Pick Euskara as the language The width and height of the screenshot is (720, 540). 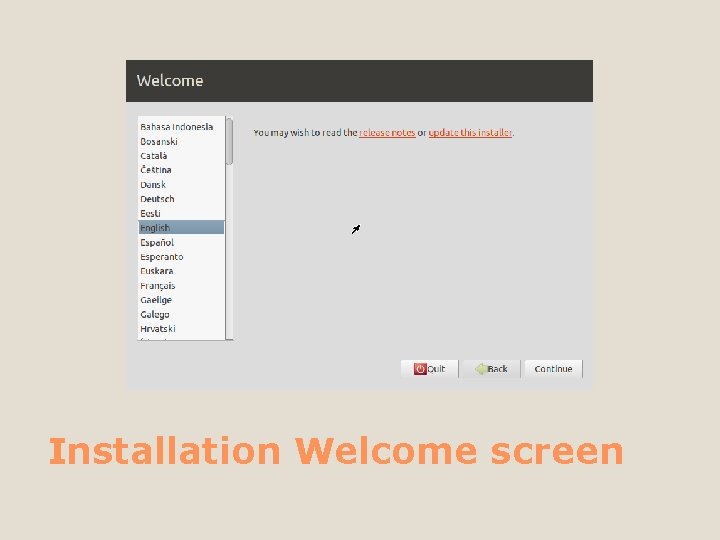(181, 271)
